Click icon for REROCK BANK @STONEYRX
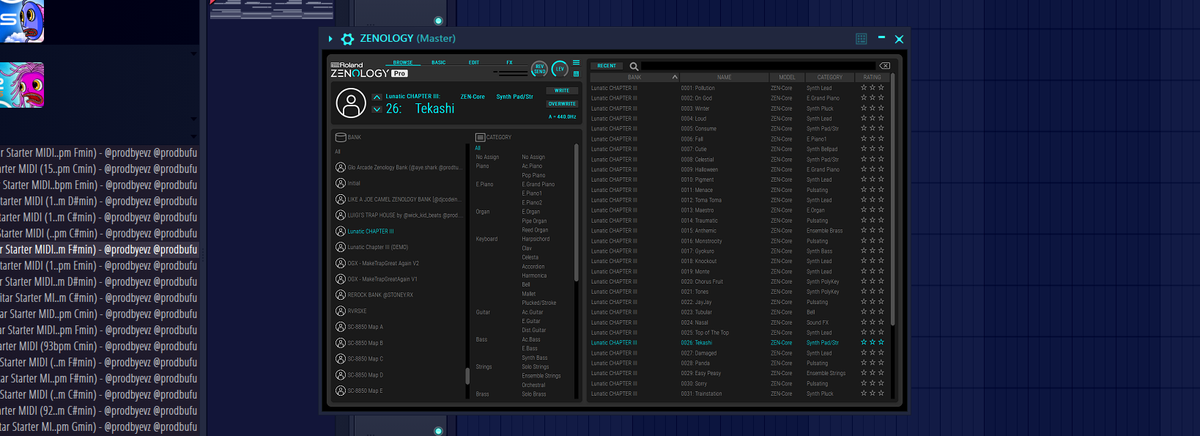This screenshot has width=1200, height=436. pos(340,295)
